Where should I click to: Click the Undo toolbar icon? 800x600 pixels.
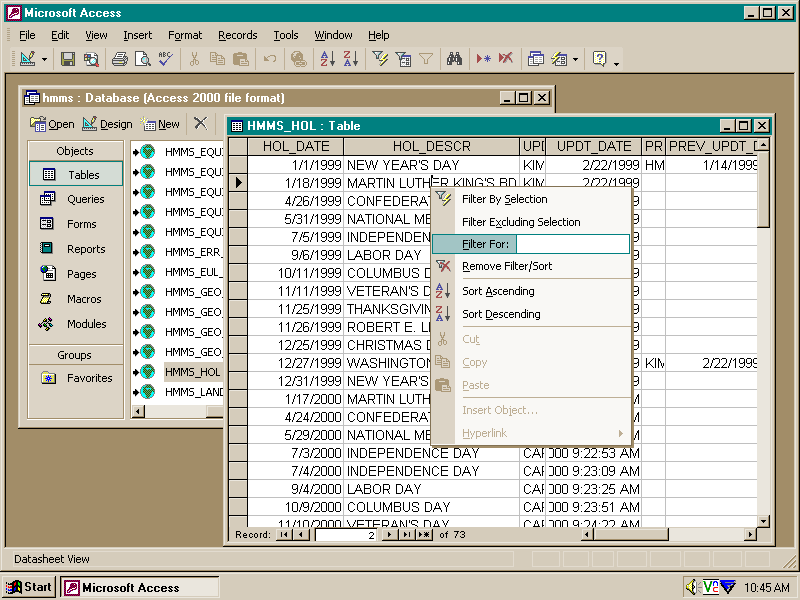[x=269, y=59]
